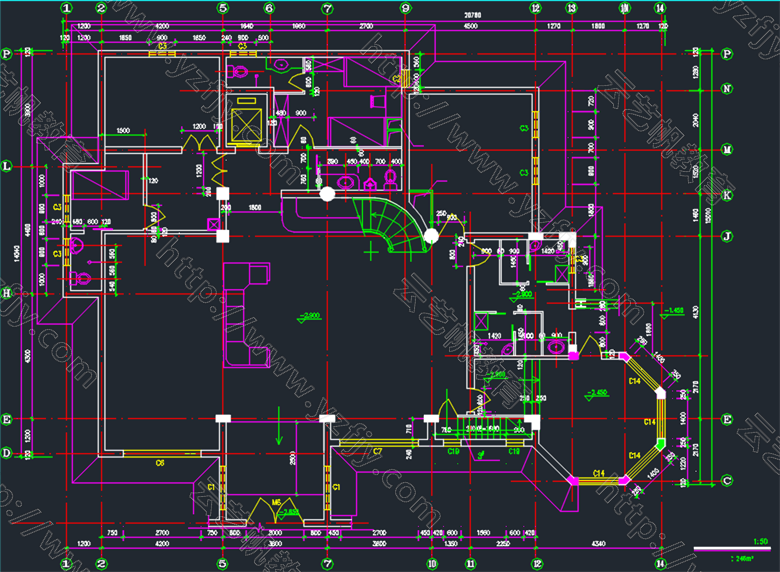
Task: Select grid axis bubble D
Action: [6, 453]
